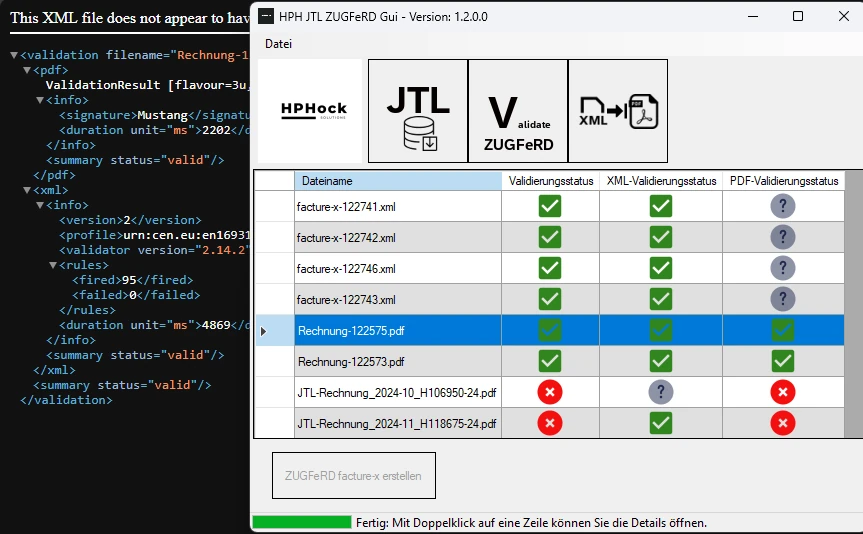Click the closing validation tag in XML
The width and height of the screenshot is (863, 534).
(x=66, y=400)
